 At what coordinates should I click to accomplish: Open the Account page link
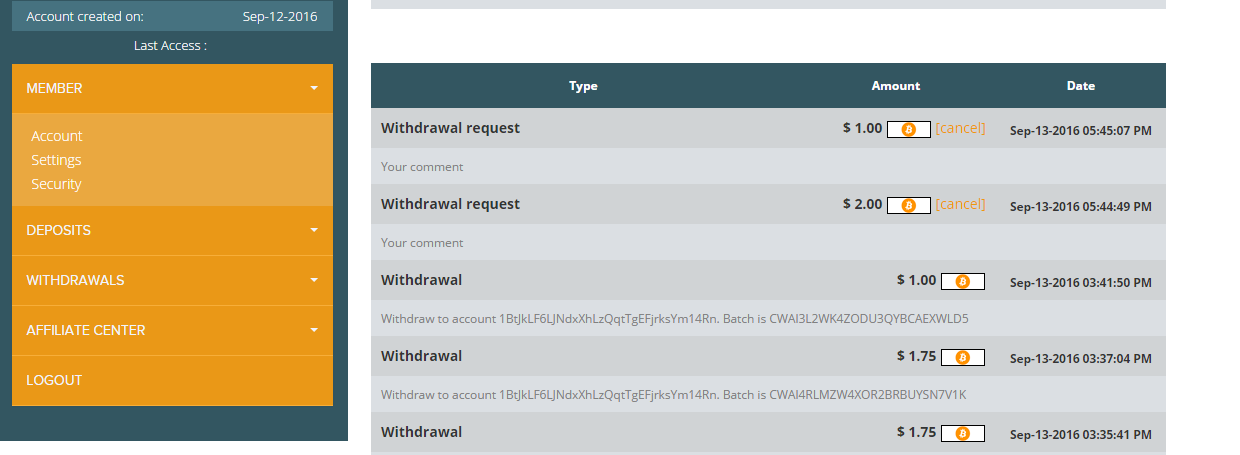pyautogui.click(x=57, y=136)
